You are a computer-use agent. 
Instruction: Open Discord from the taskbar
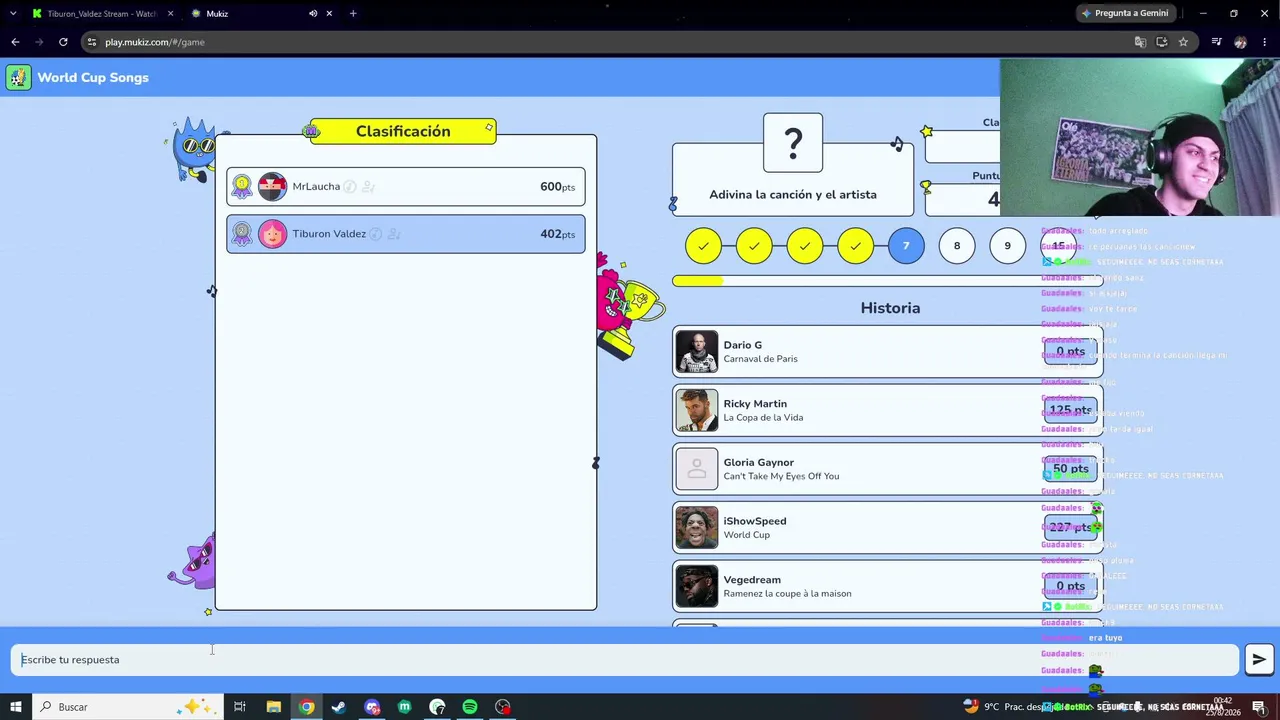pyautogui.click(x=372, y=707)
